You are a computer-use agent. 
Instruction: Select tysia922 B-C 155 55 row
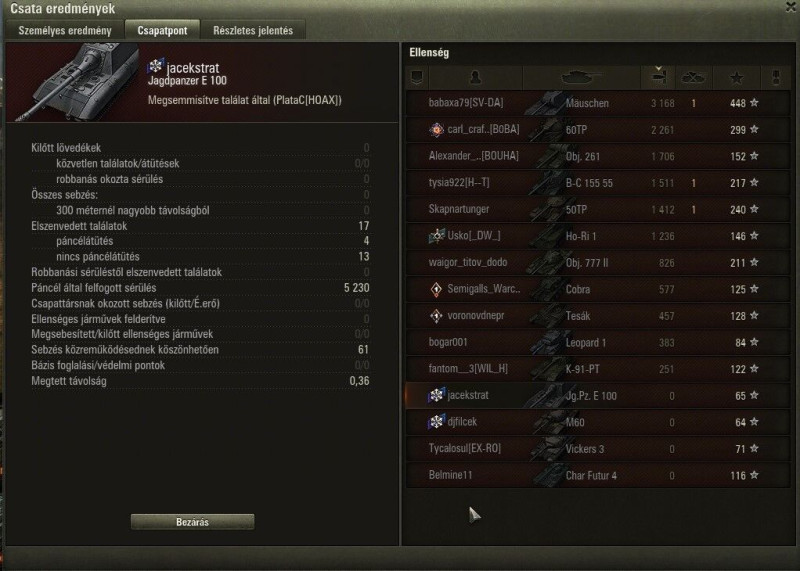(x=597, y=183)
